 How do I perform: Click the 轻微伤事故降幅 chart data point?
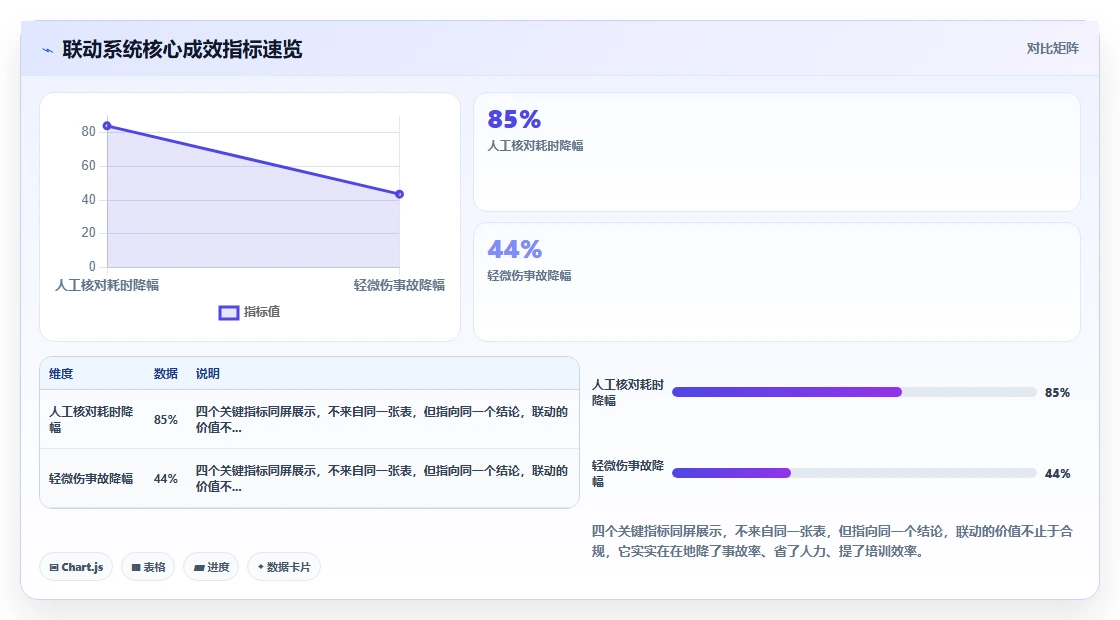pyautogui.click(x=399, y=194)
